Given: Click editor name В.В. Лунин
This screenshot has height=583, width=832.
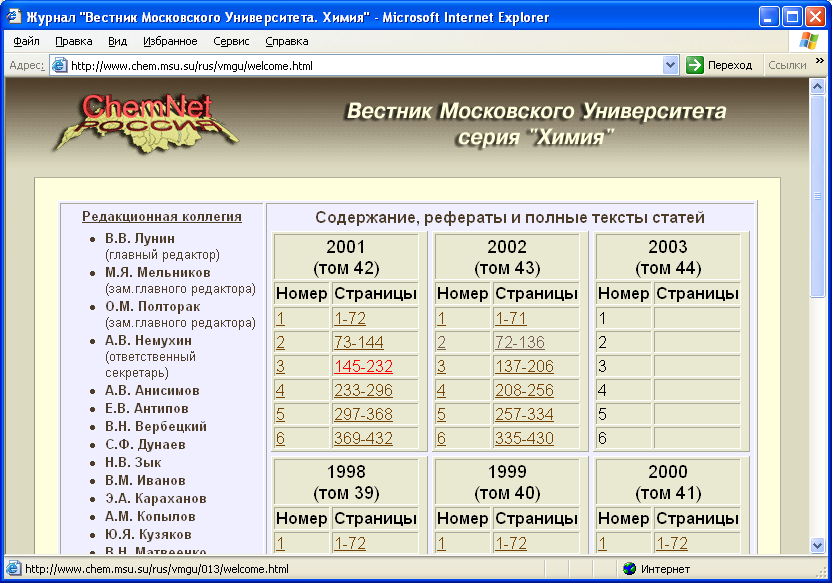Looking at the screenshot, I should (x=140, y=239).
